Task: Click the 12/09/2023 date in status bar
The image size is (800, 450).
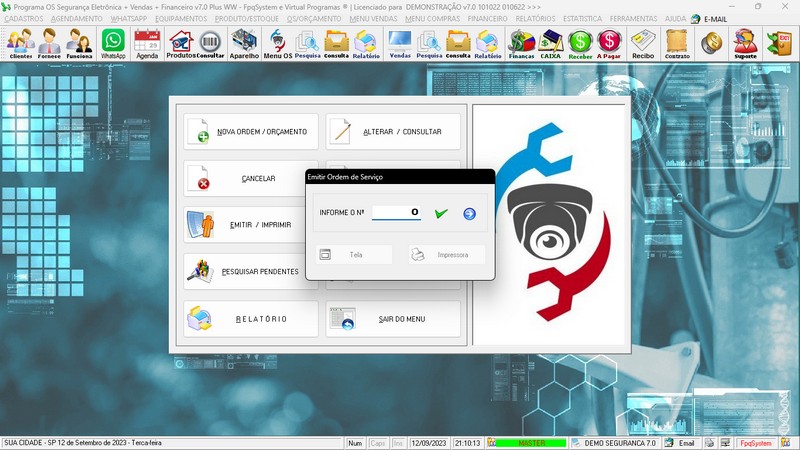Action: pyautogui.click(x=429, y=443)
